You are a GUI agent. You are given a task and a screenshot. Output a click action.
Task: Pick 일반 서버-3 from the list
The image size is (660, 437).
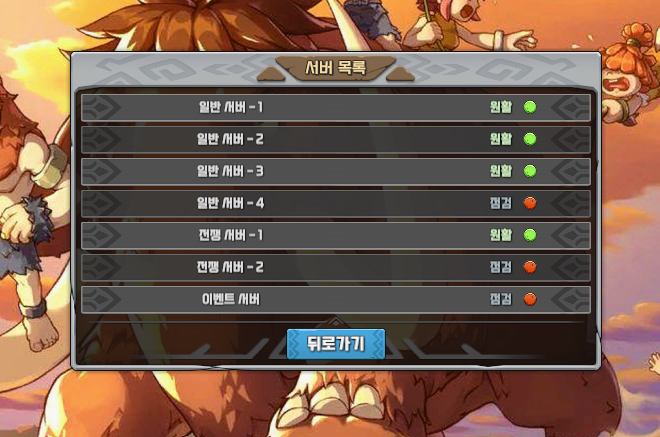(335, 171)
